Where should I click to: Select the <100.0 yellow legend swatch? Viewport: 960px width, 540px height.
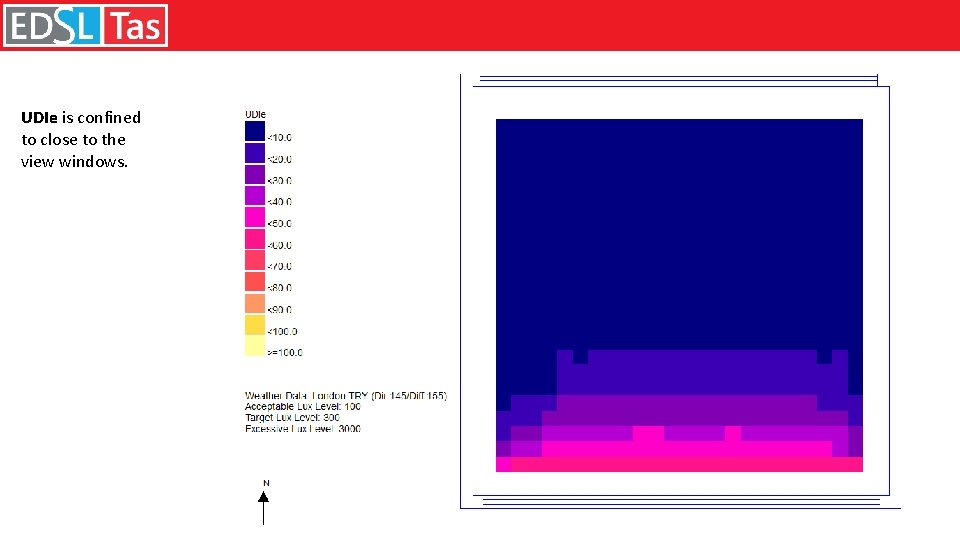255,324
